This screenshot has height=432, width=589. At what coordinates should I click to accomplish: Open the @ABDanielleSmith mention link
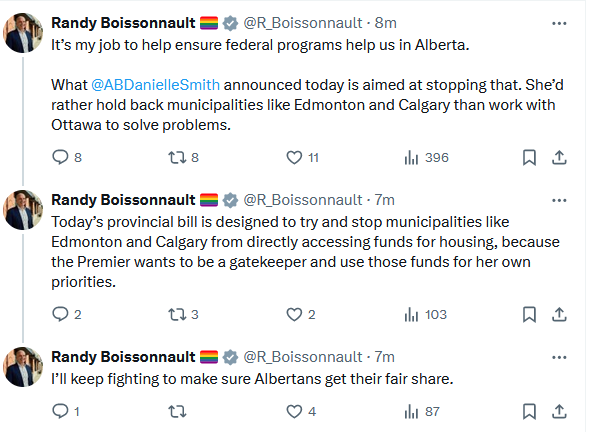point(155,85)
